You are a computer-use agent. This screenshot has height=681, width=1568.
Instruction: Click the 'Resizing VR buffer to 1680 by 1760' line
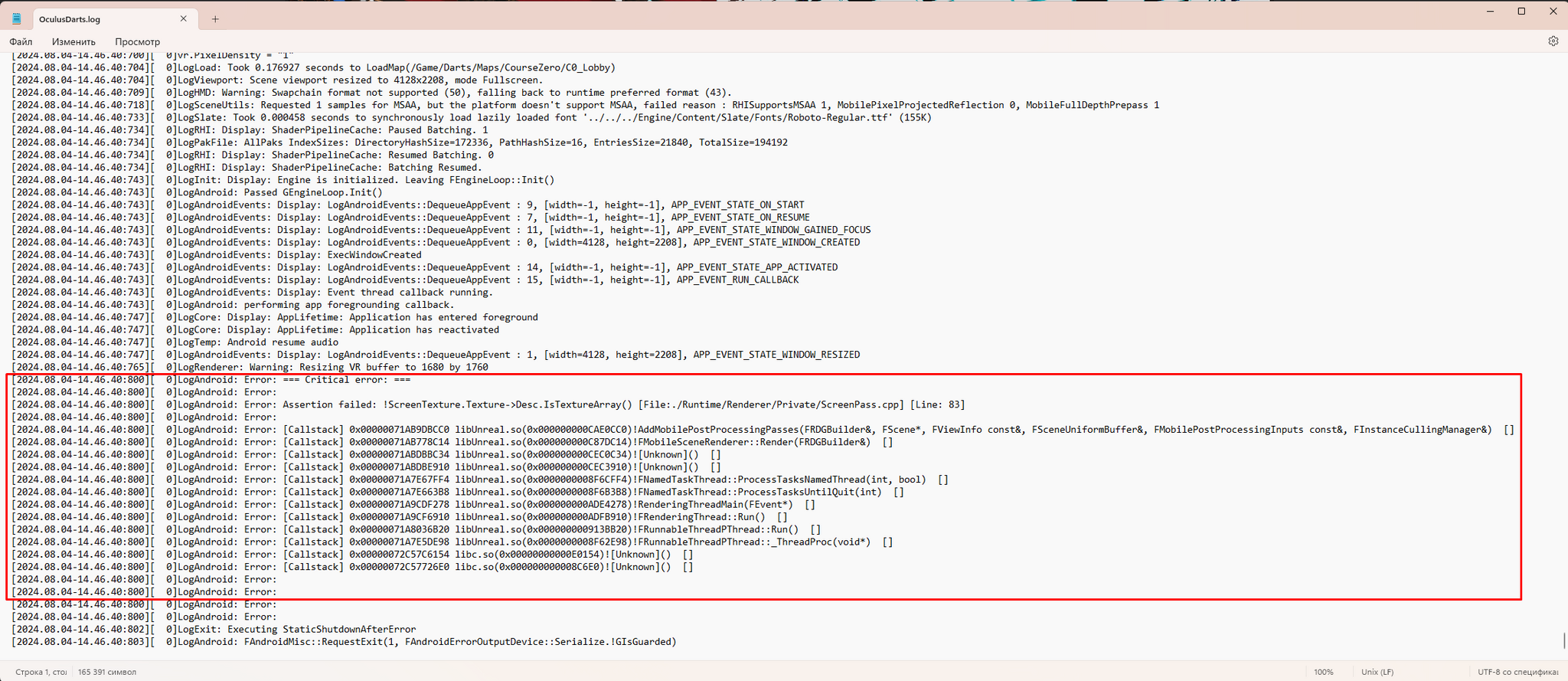(x=250, y=367)
